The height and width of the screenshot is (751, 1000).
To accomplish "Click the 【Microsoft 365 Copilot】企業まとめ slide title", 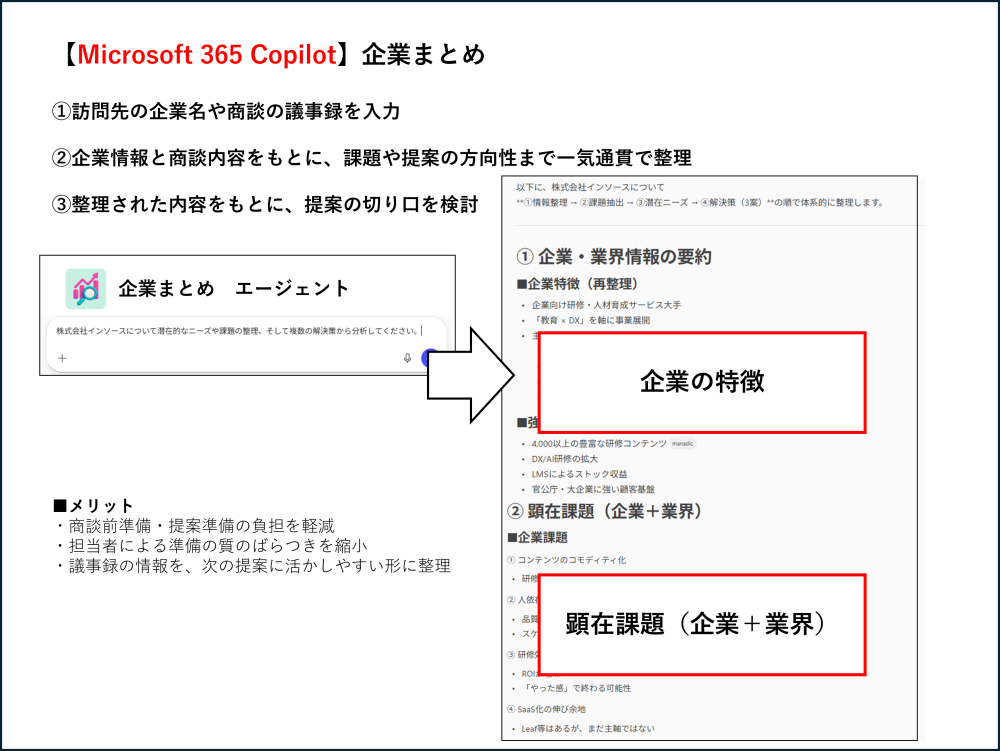I will tap(274, 55).
